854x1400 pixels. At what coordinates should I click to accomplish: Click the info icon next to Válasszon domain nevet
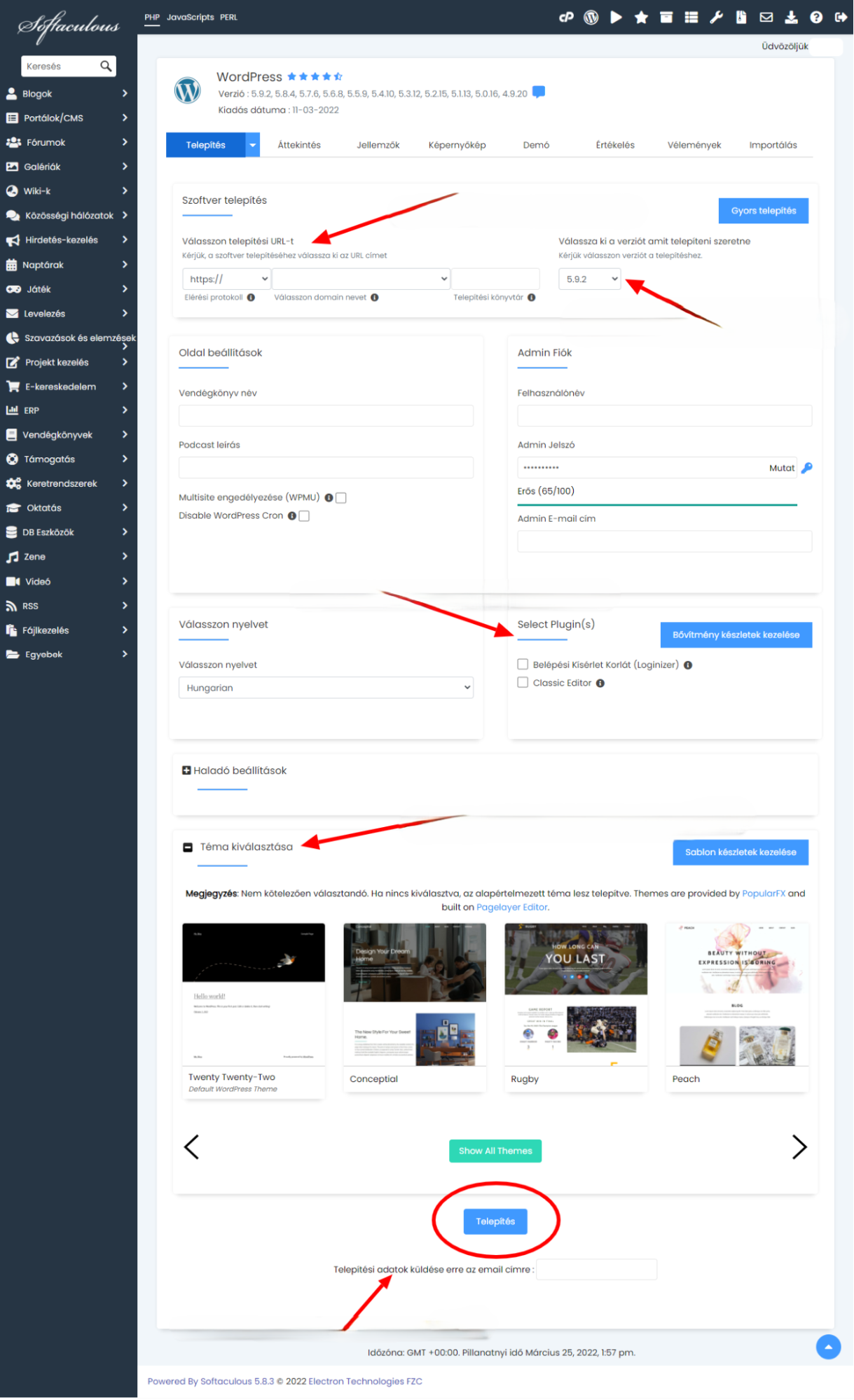tap(375, 298)
